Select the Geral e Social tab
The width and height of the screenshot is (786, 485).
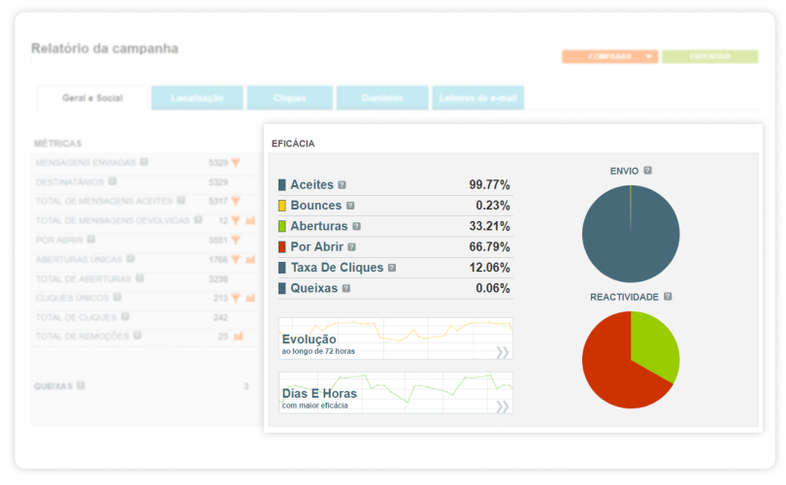click(x=92, y=98)
